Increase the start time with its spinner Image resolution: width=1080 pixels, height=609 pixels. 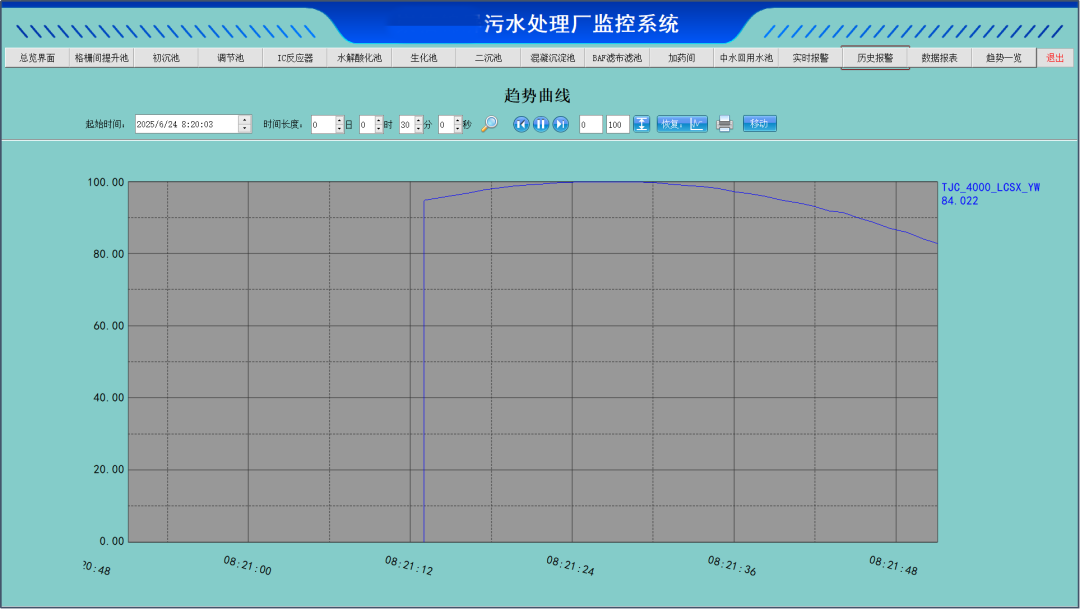(x=245, y=120)
